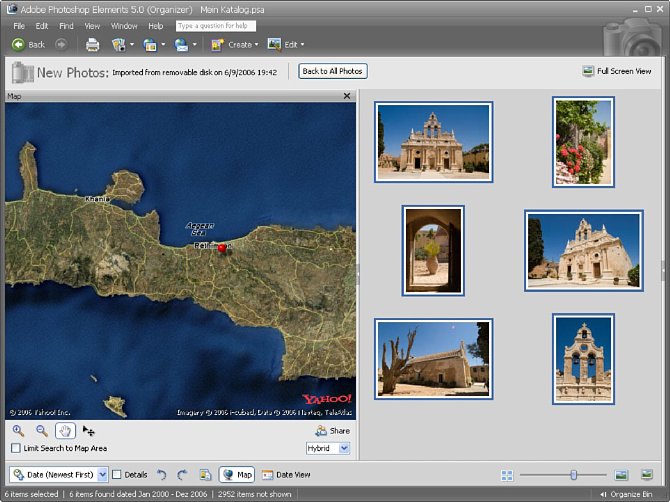Screen dimensions: 670x502
Task: Click '2952 items not shown' in status bar
Action: pyautogui.click(x=254, y=494)
